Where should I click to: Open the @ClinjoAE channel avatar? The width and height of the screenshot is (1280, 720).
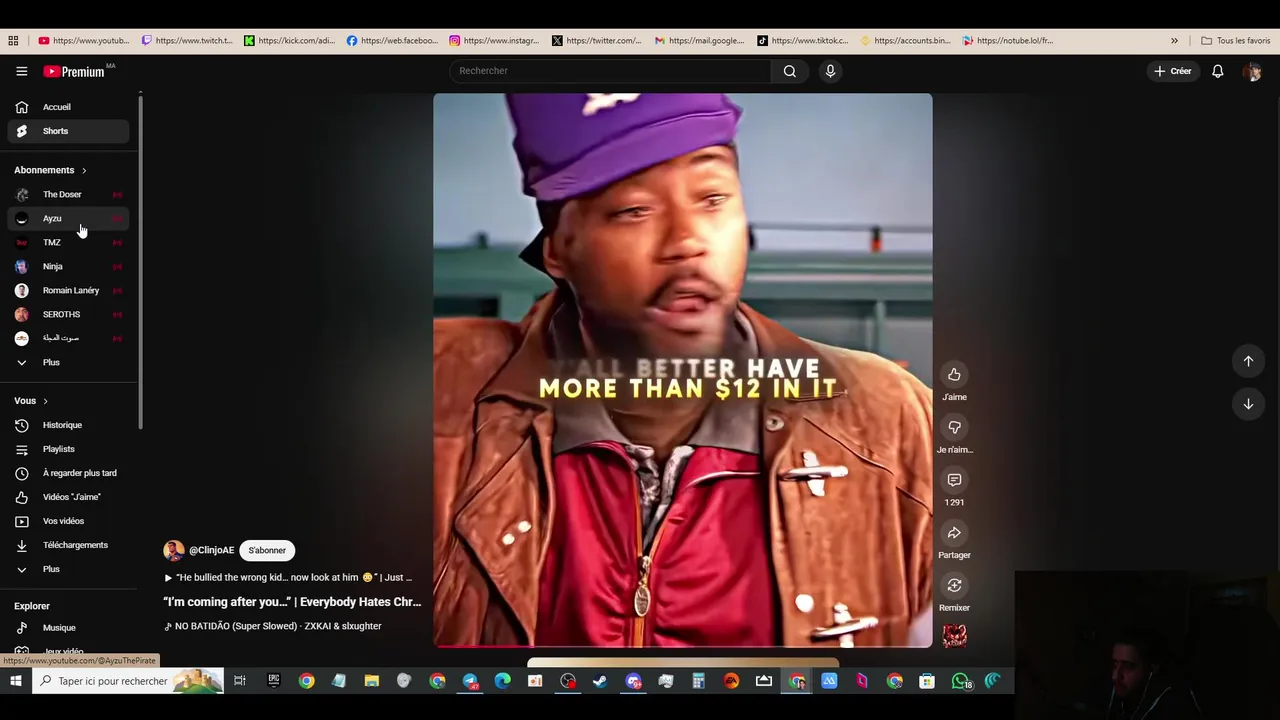[x=174, y=550]
